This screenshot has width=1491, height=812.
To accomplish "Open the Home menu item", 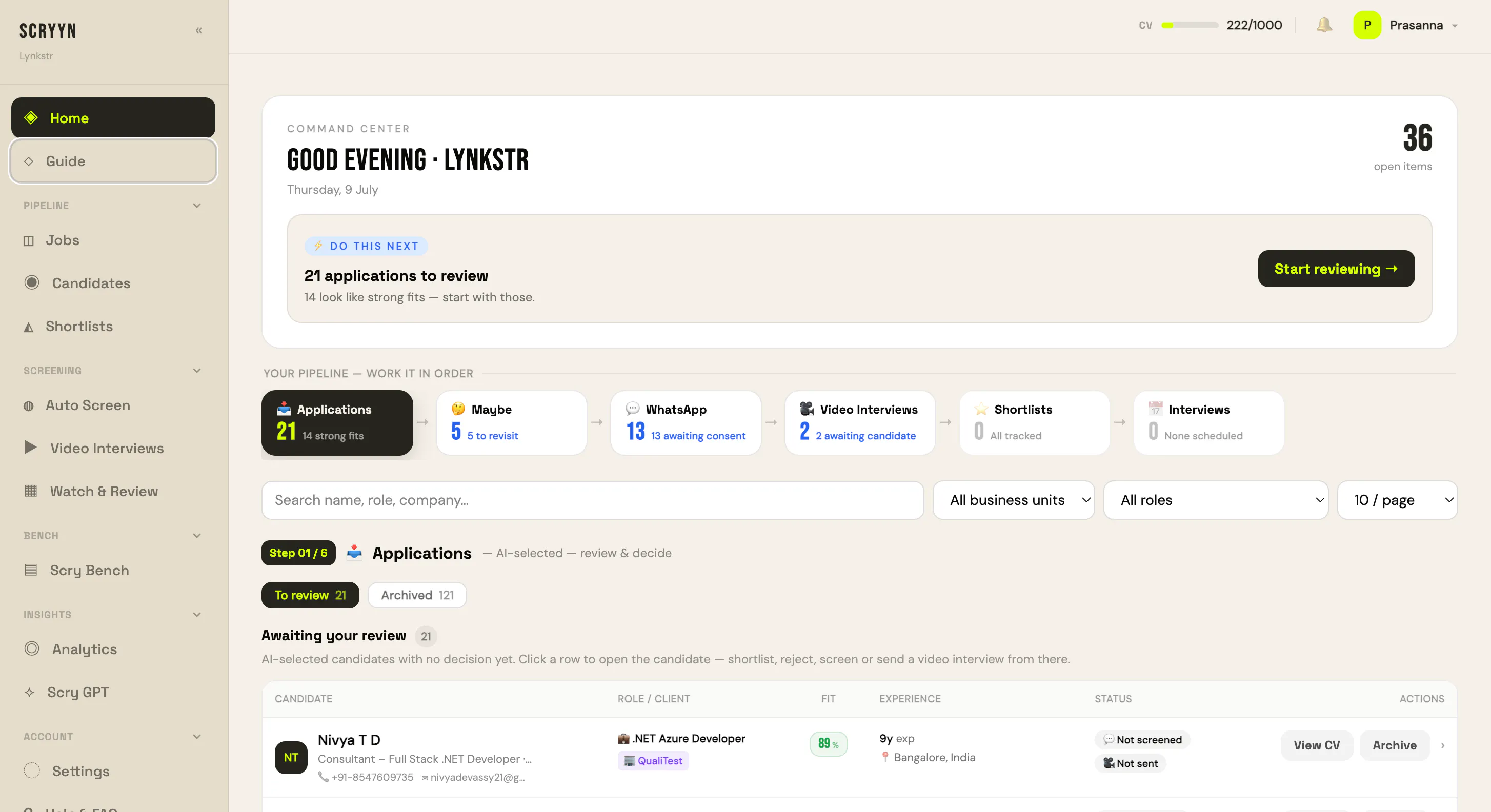I will pyautogui.click(x=113, y=117).
